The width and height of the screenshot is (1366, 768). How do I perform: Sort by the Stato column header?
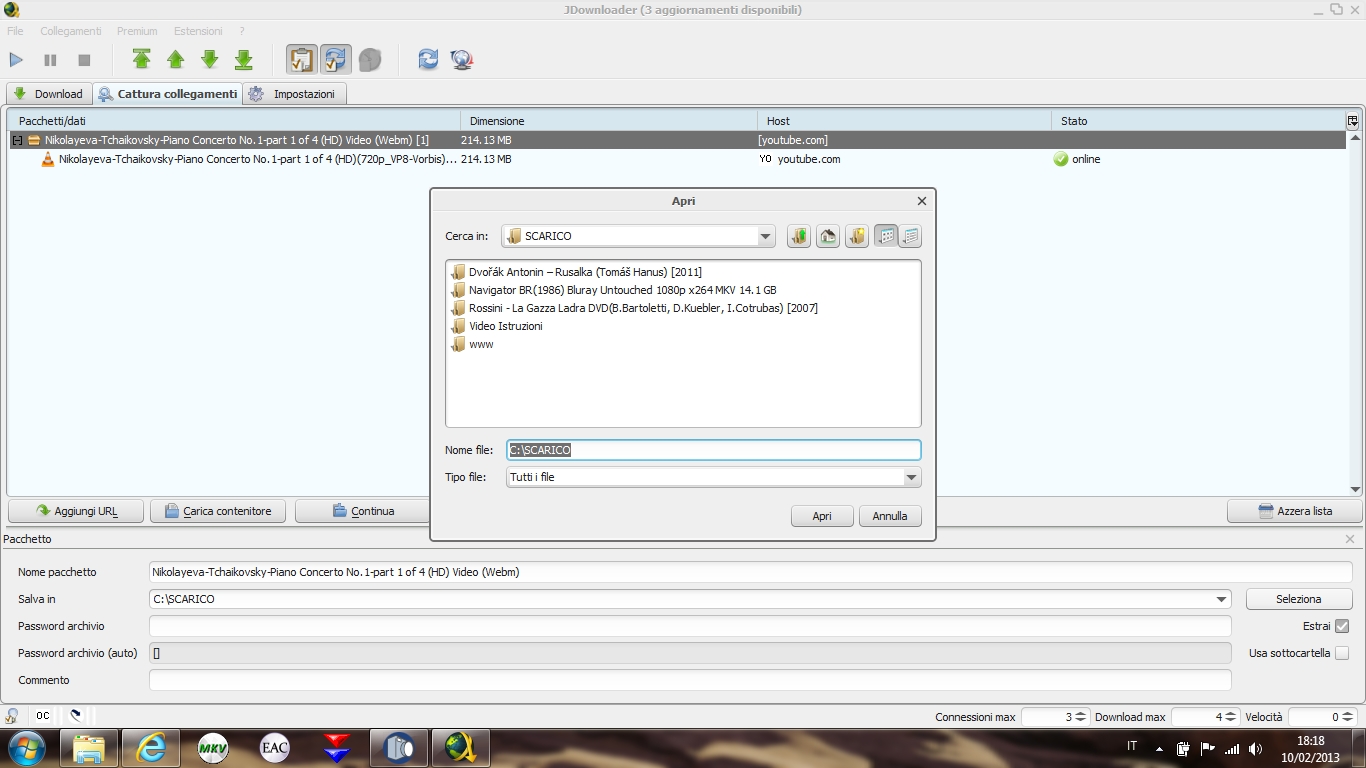click(x=1198, y=121)
